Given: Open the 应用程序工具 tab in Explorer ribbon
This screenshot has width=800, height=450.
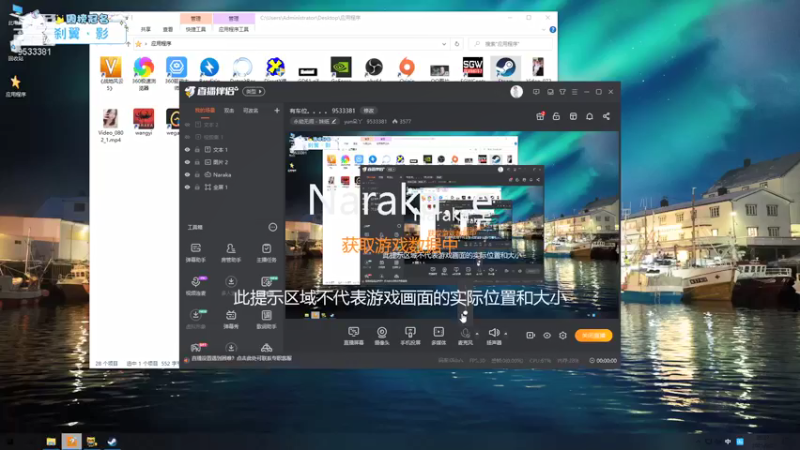Looking at the screenshot, I should click(x=233, y=30).
